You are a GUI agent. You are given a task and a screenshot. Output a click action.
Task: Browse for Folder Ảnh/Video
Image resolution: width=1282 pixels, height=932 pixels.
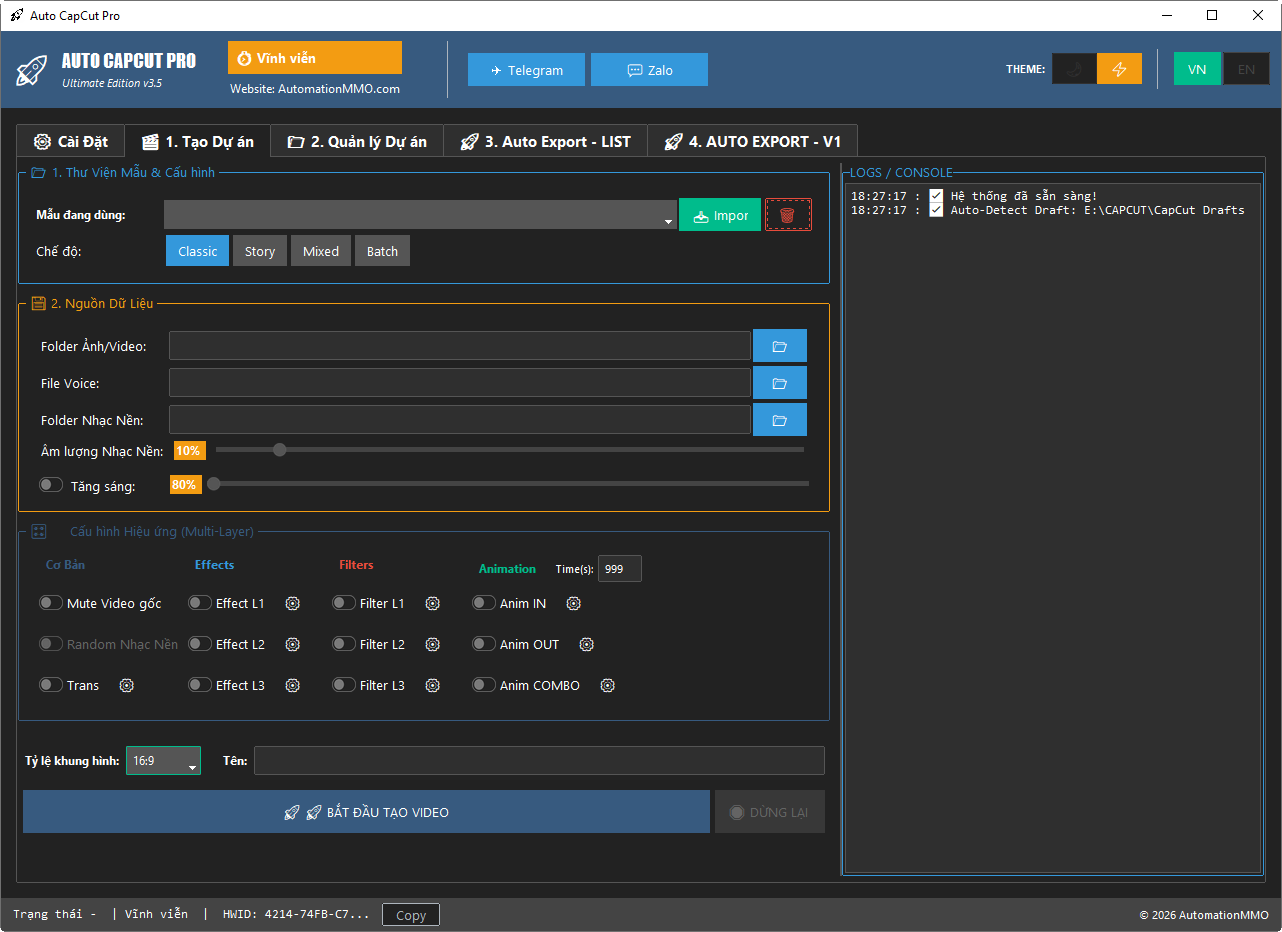click(x=780, y=346)
